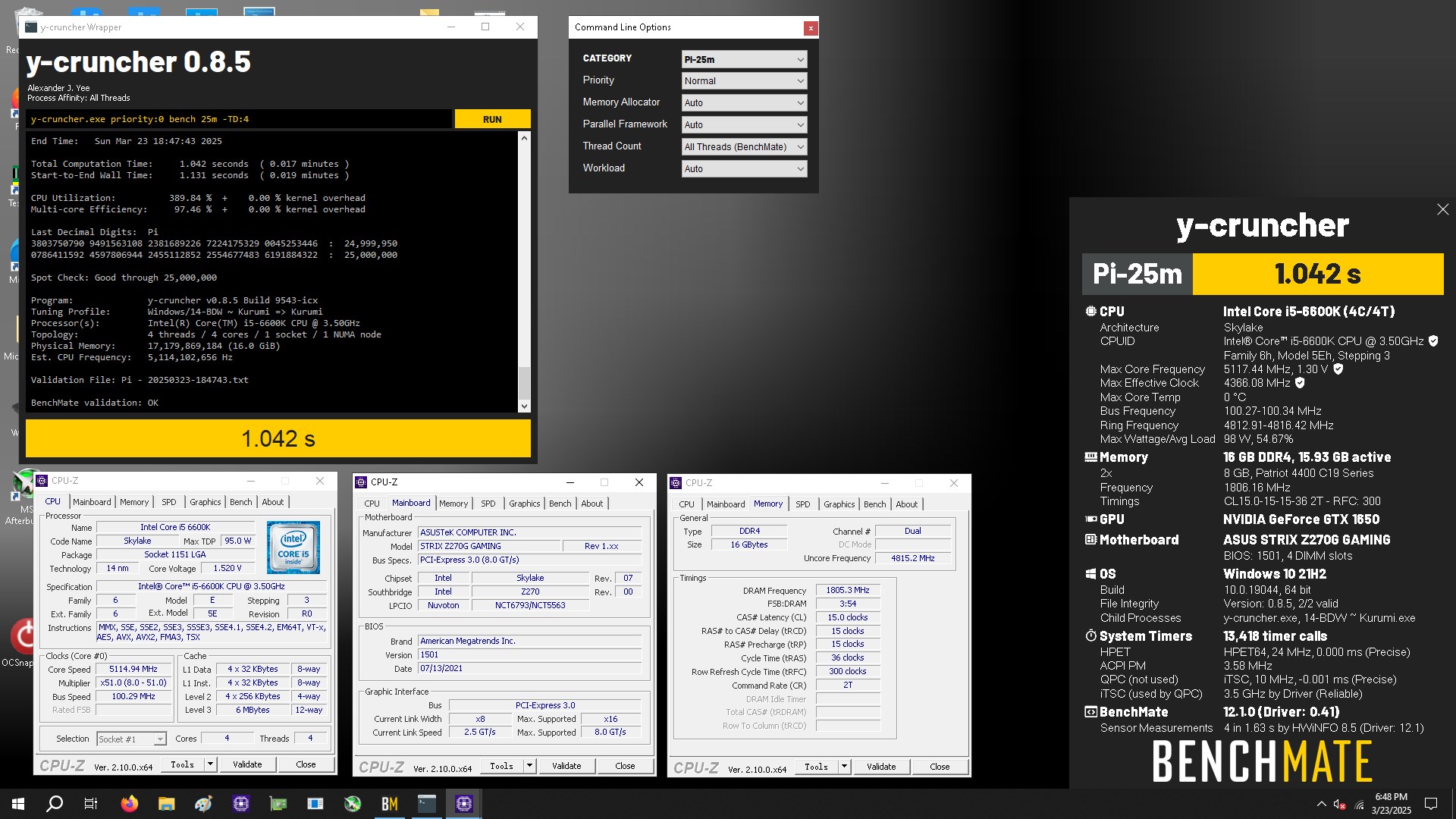
Task: Select SPD tab in right CPU-Z window
Action: pos(803,504)
